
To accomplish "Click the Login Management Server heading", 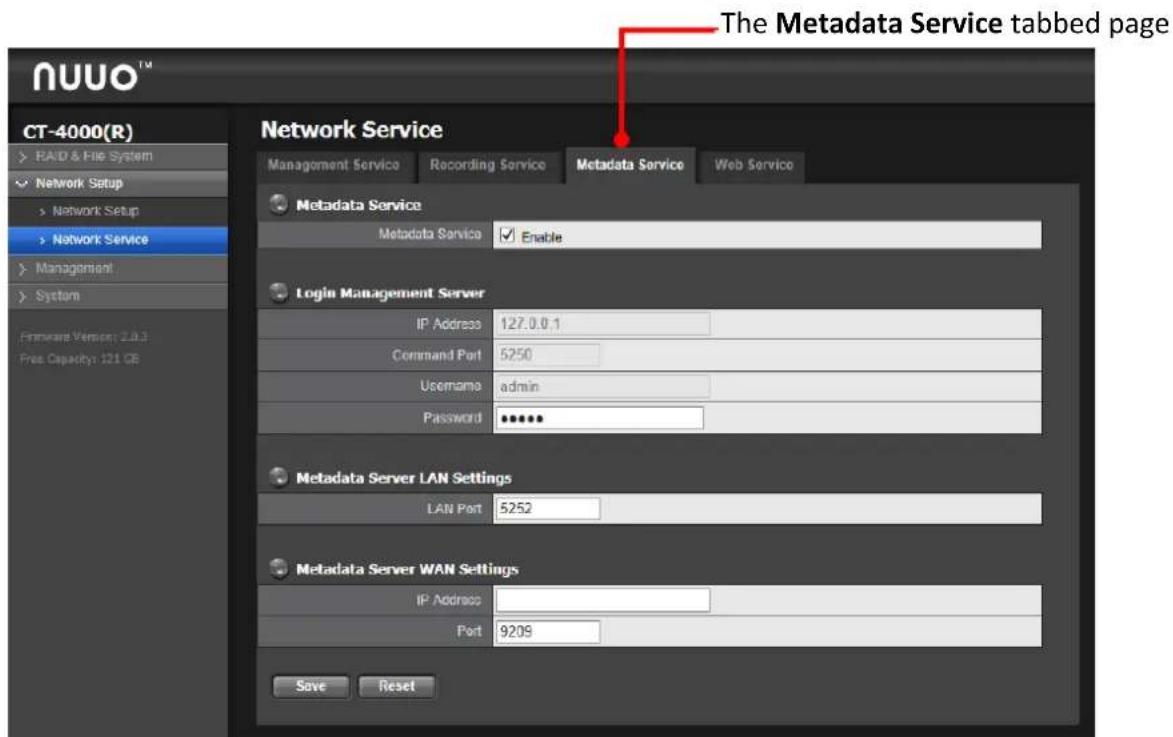I will point(391,293).
